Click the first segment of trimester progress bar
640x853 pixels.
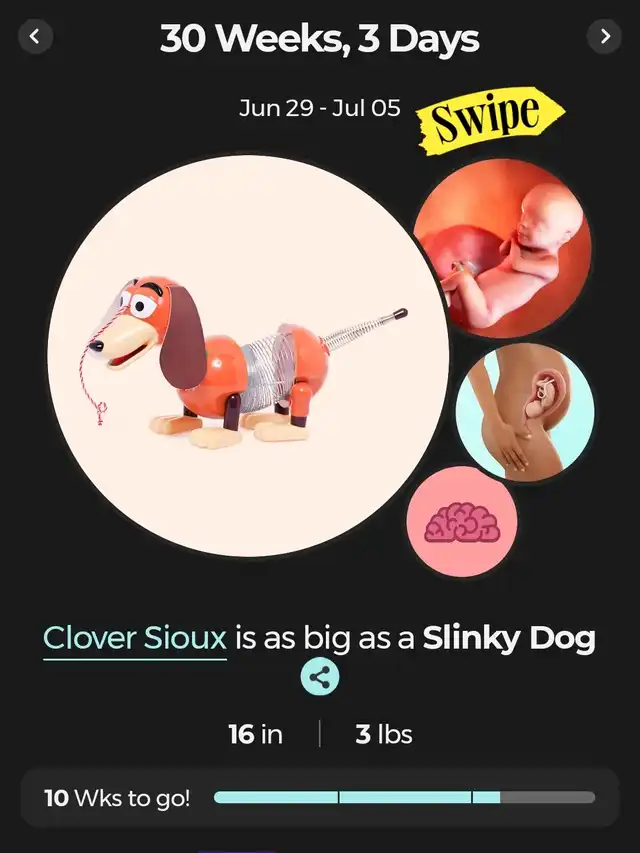click(x=276, y=798)
